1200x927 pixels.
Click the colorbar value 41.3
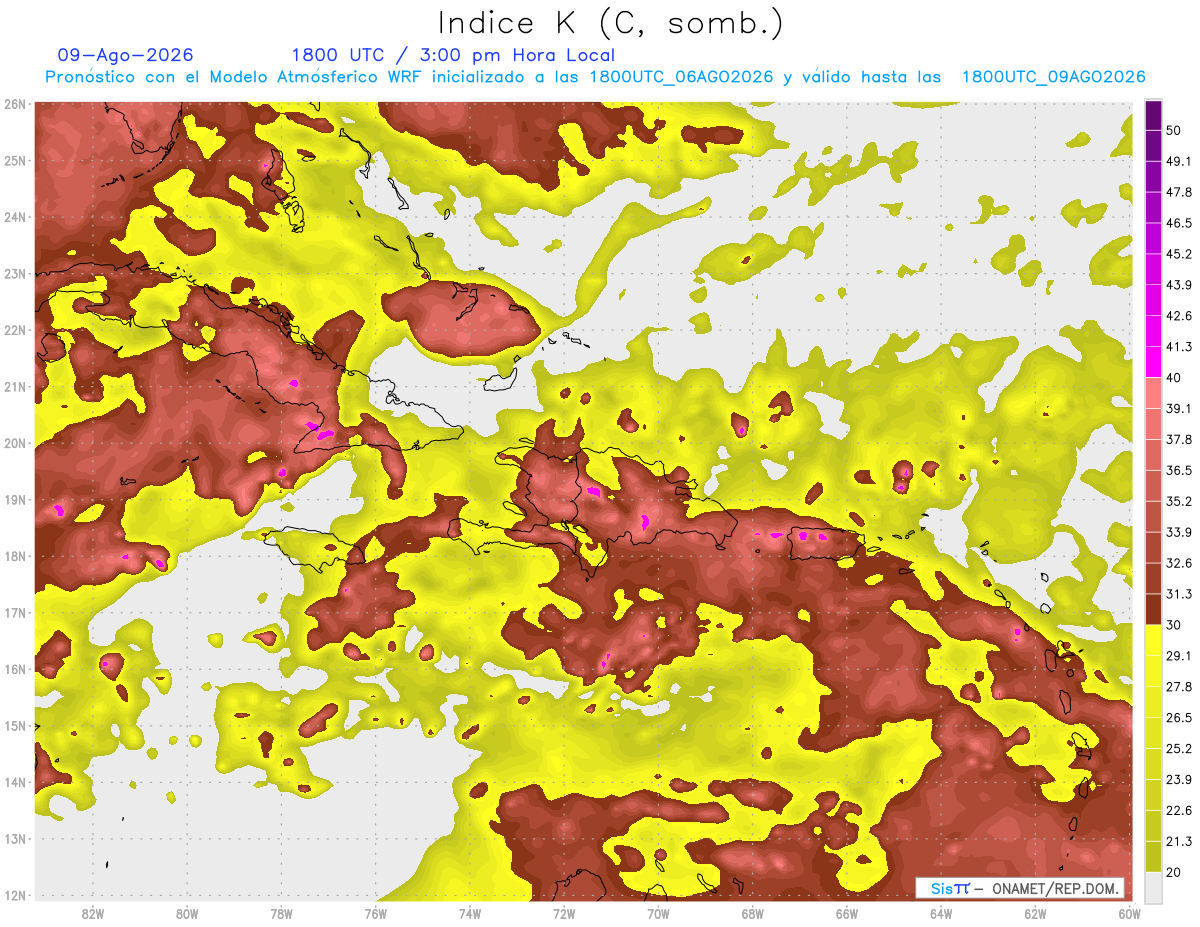point(1178,347)
